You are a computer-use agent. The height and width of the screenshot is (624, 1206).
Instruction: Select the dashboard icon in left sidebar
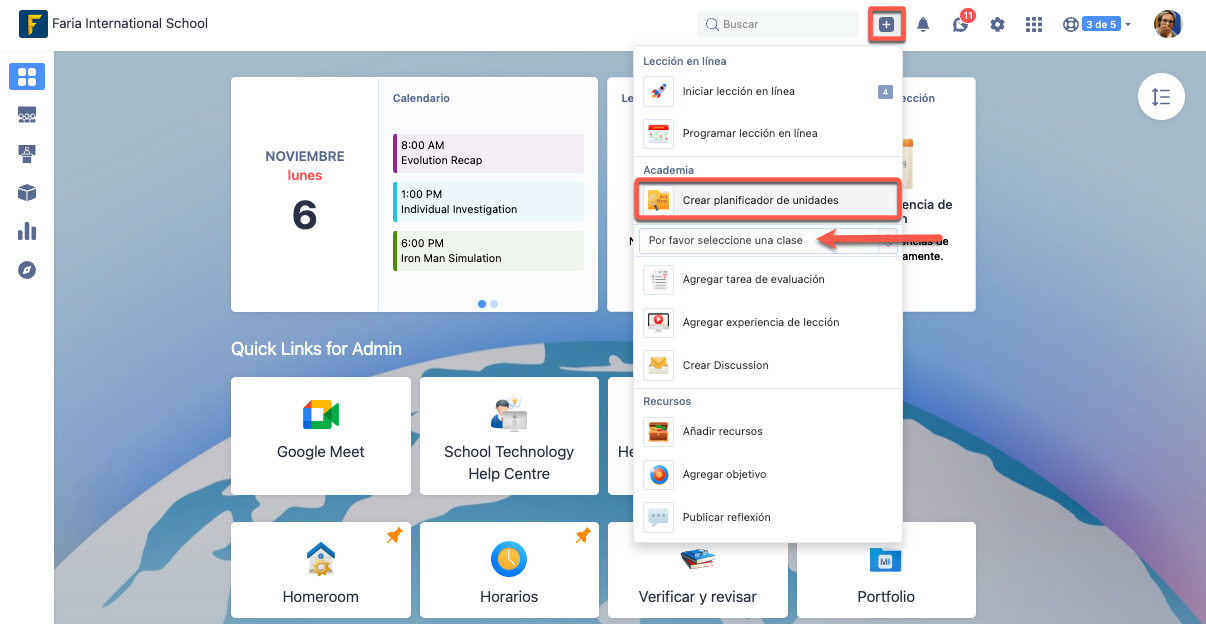pyautogui.click(x=27, y=77)
